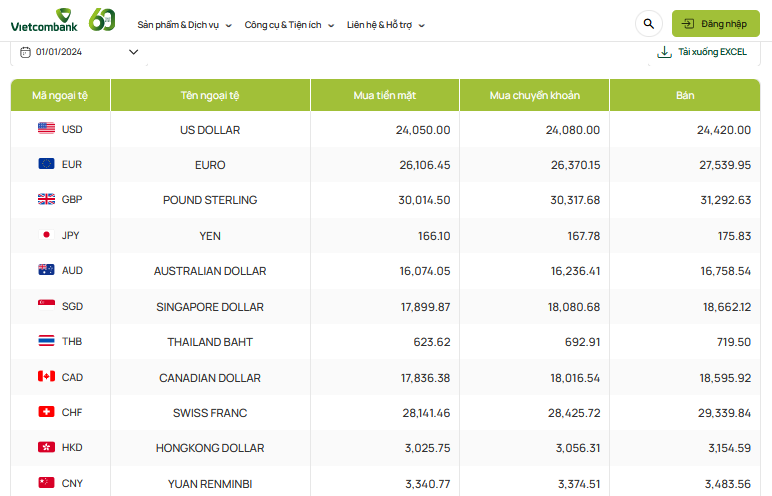Click the 60th anniversary emblem
Image resolution: width=772 pixels, height=496 pixels.
coord(103,20)
